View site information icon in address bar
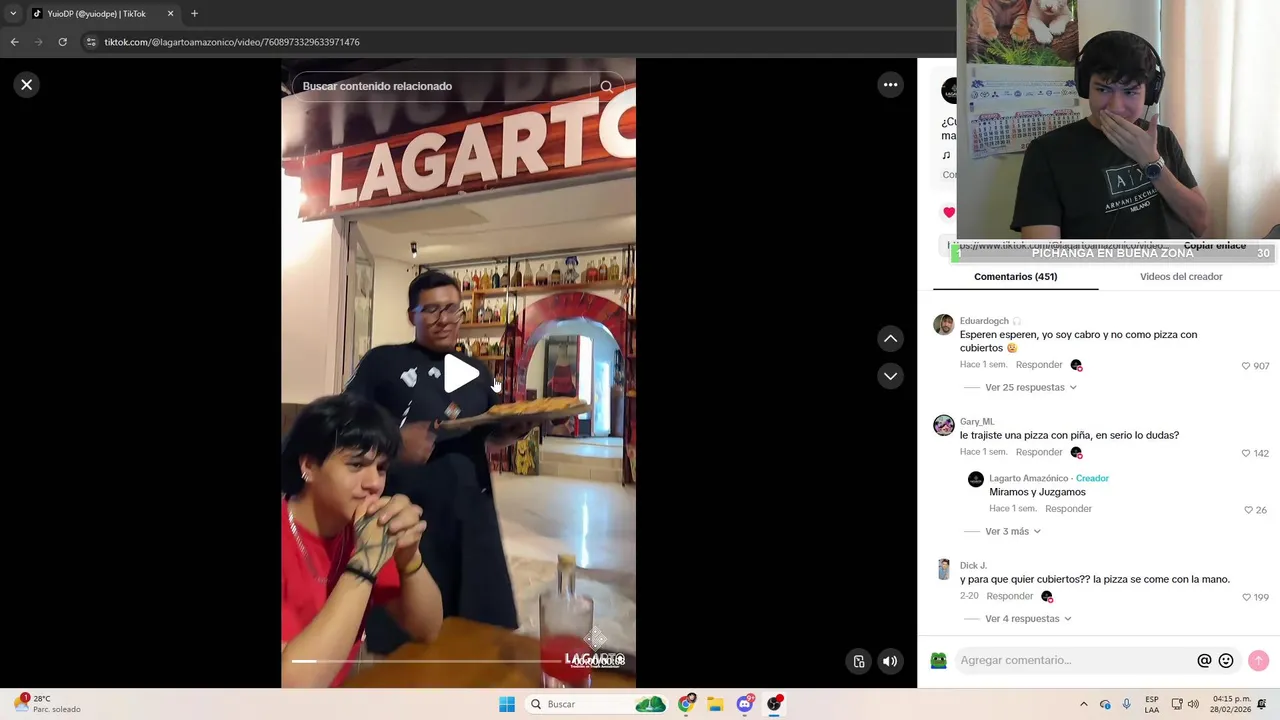 click(x=91, y=42)
